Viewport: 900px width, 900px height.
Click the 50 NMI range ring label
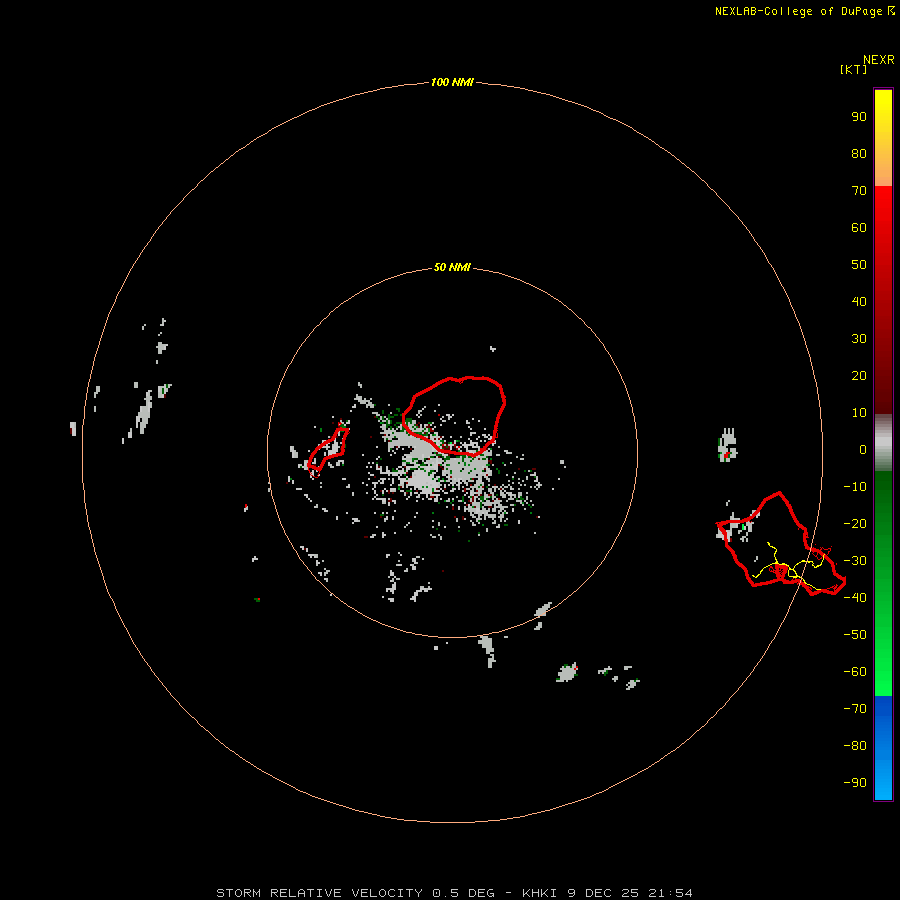452,267
